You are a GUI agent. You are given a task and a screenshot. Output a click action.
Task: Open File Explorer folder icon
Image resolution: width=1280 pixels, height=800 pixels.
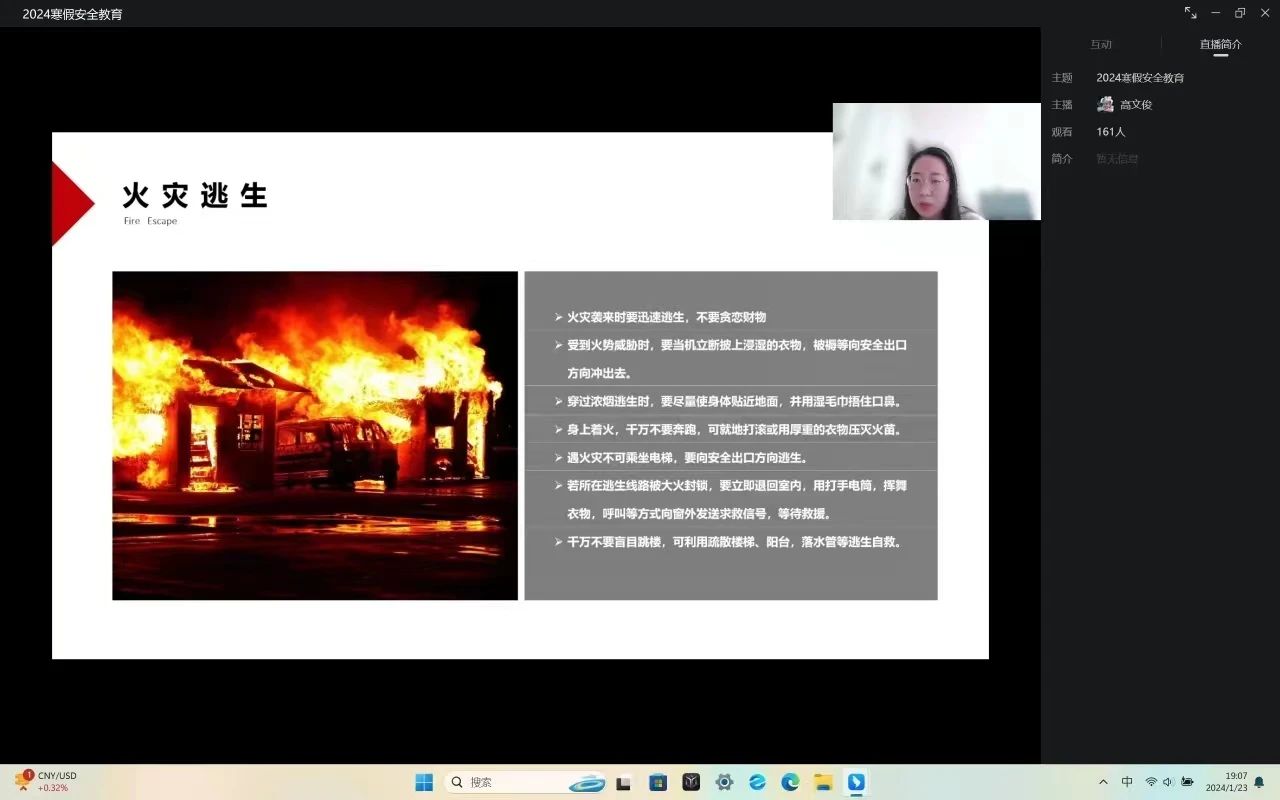pyautogui.click(x=823, y=782)
